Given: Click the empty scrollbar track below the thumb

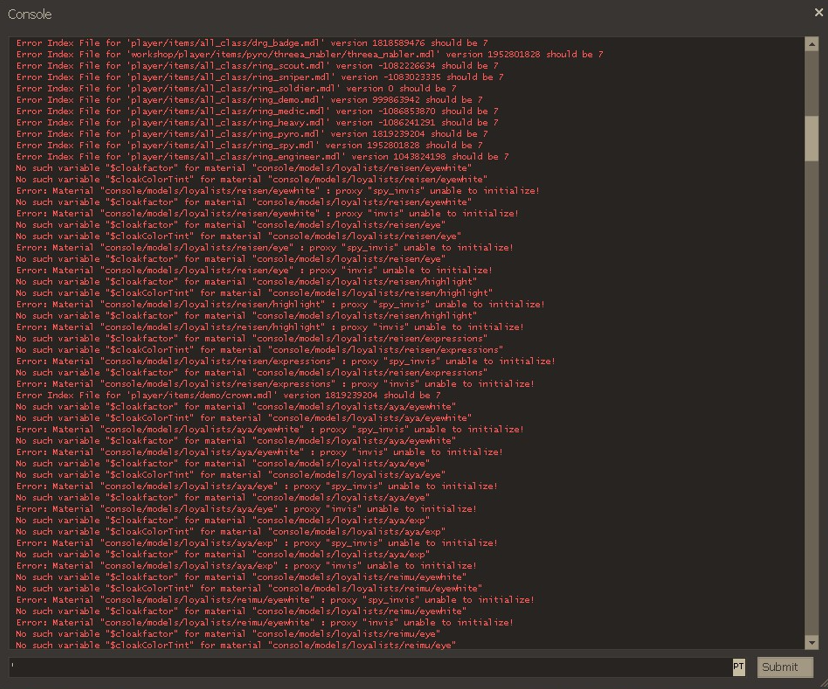Looking at the screenshot, I should point(811,400).
